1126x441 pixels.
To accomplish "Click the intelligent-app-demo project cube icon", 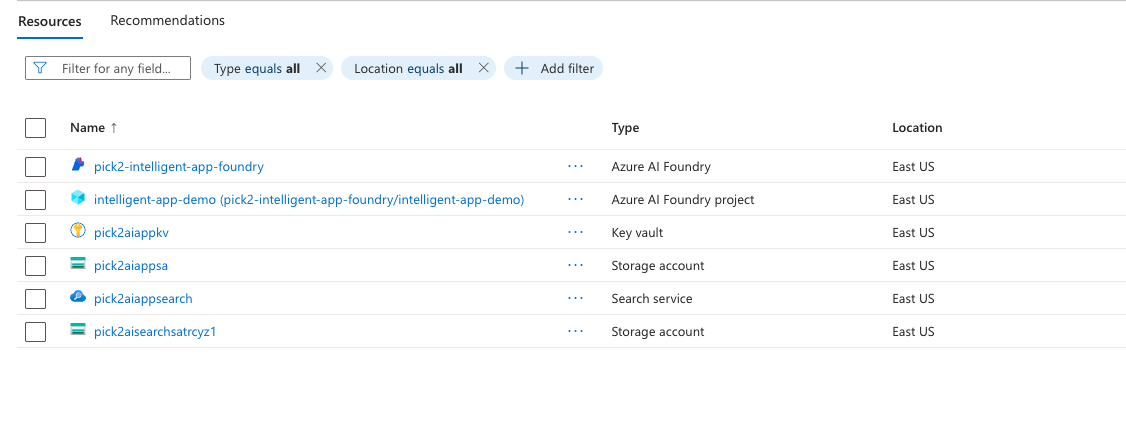I will click(78, 199).
